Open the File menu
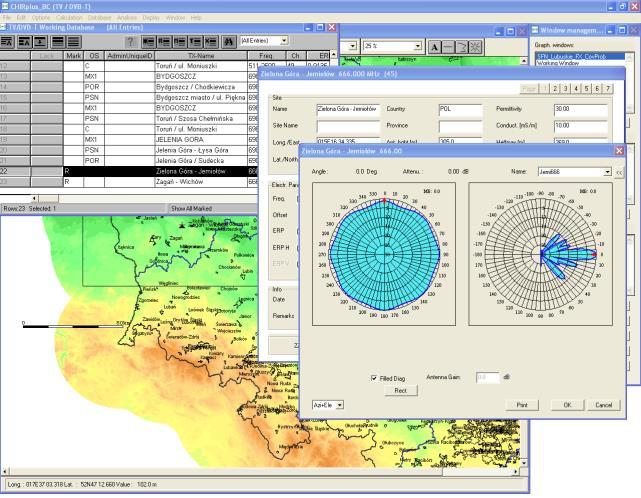Viewport: 641px width, 498px height. point(7,18)
